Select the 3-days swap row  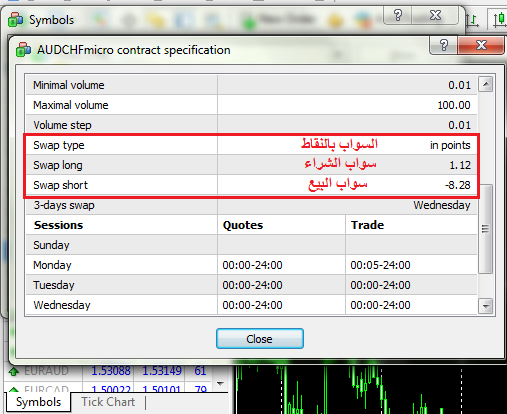click(x=251, y=205)
